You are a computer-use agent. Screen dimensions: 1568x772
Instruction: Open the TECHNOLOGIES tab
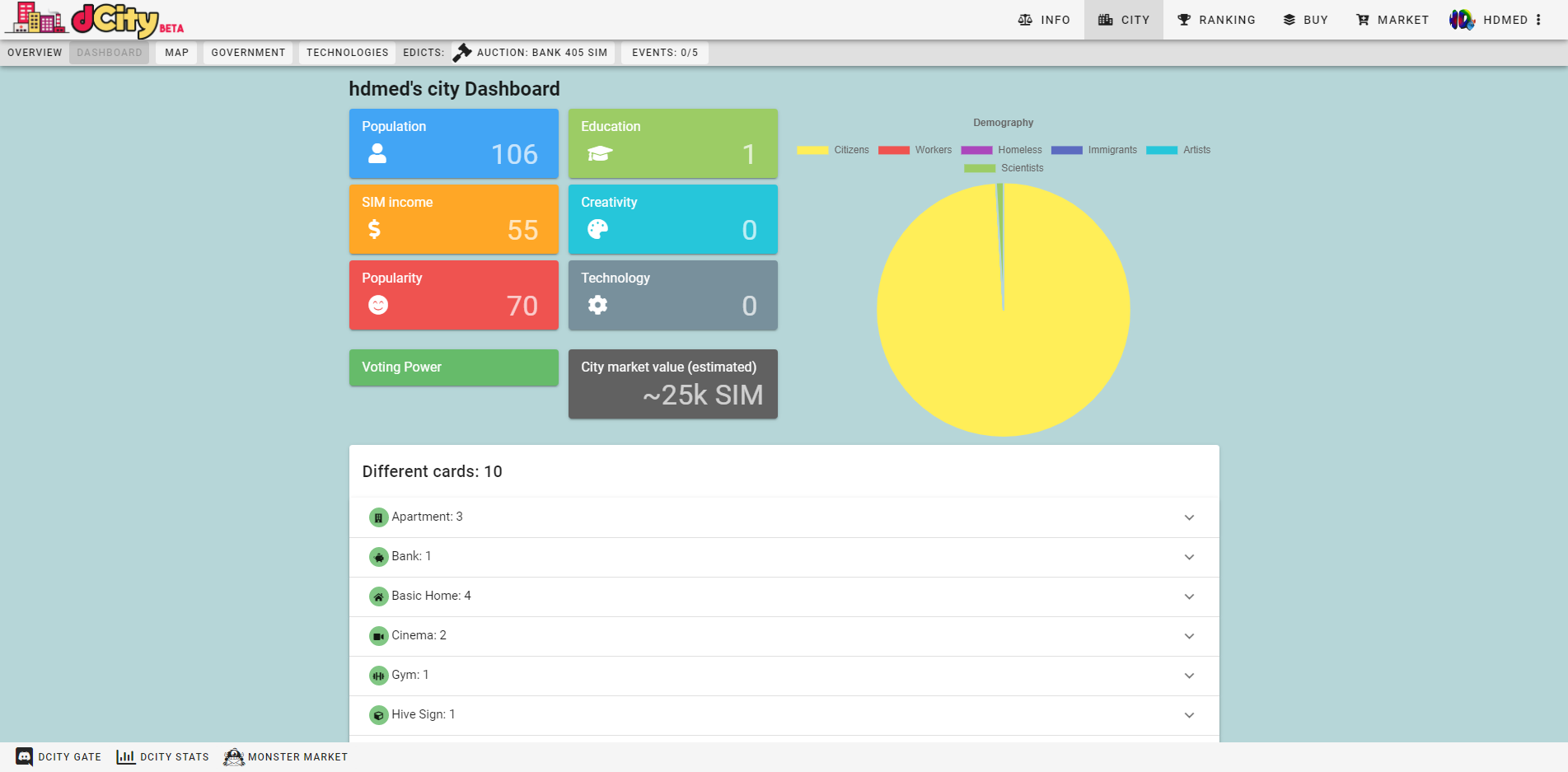coord(347,53)
